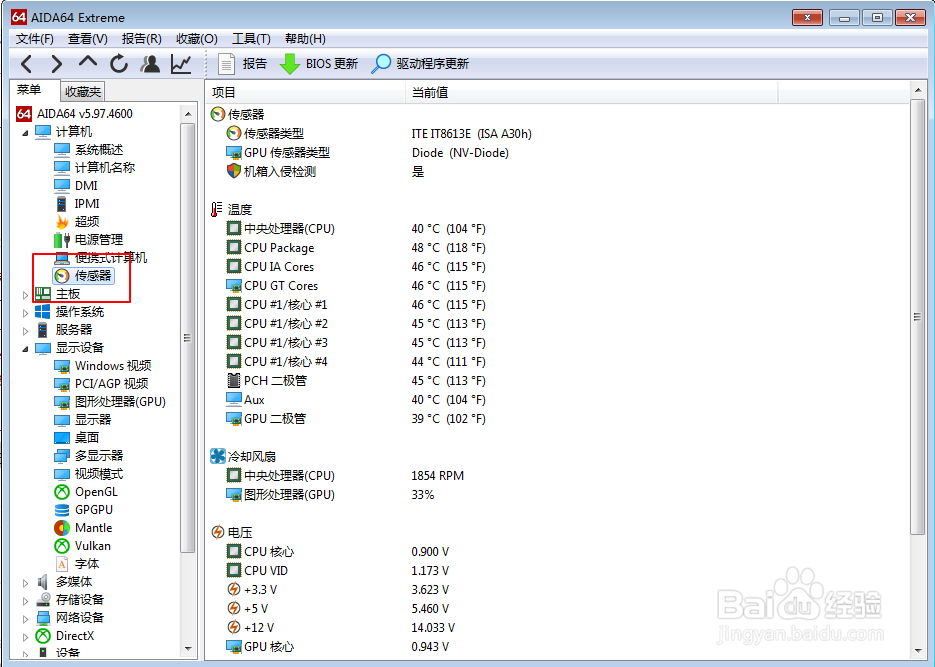Collapse the 计算机 tree node

pos(25,133)
